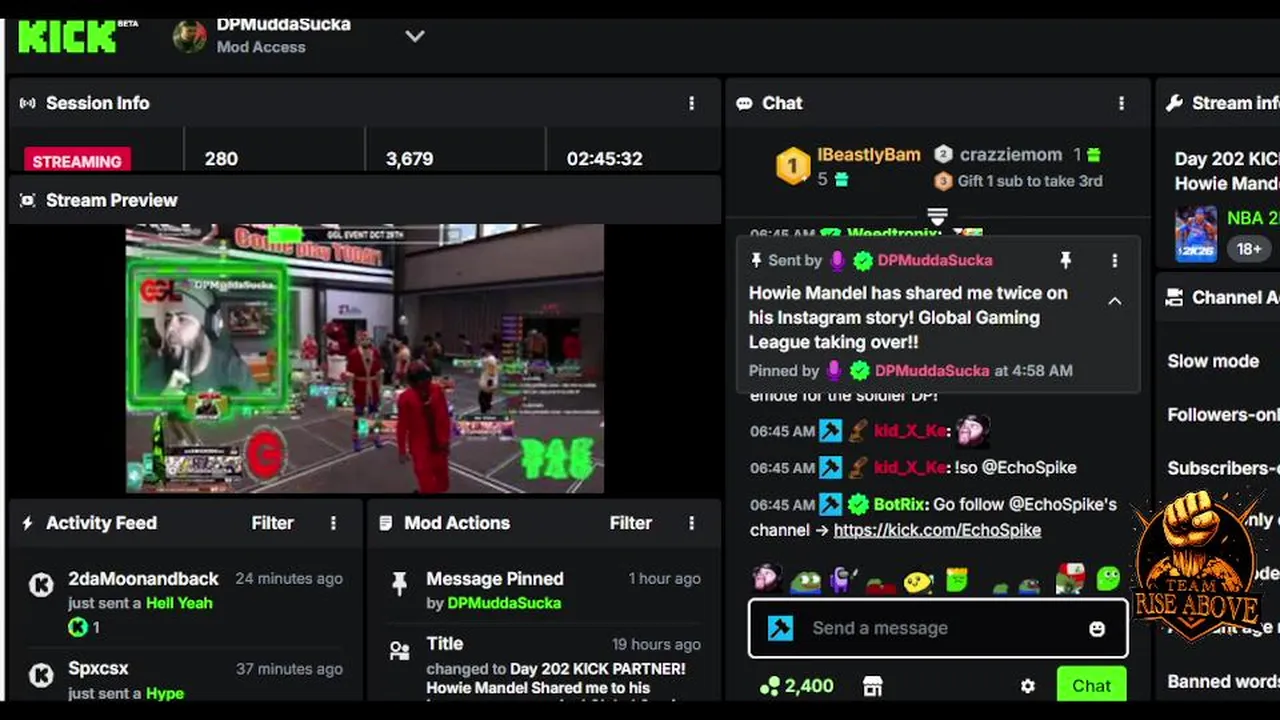Click the Title changed mod action icon
The width and height of the screenshot is (1280, 720).
pyautogui.click(x=399, y=651)
